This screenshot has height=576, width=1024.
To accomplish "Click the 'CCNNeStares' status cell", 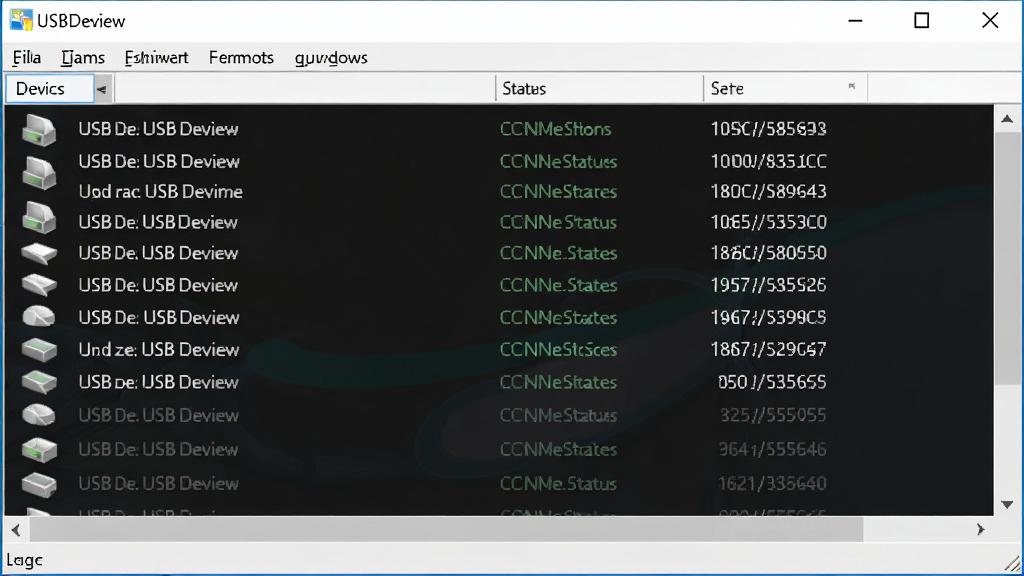I will pos(558,192).
